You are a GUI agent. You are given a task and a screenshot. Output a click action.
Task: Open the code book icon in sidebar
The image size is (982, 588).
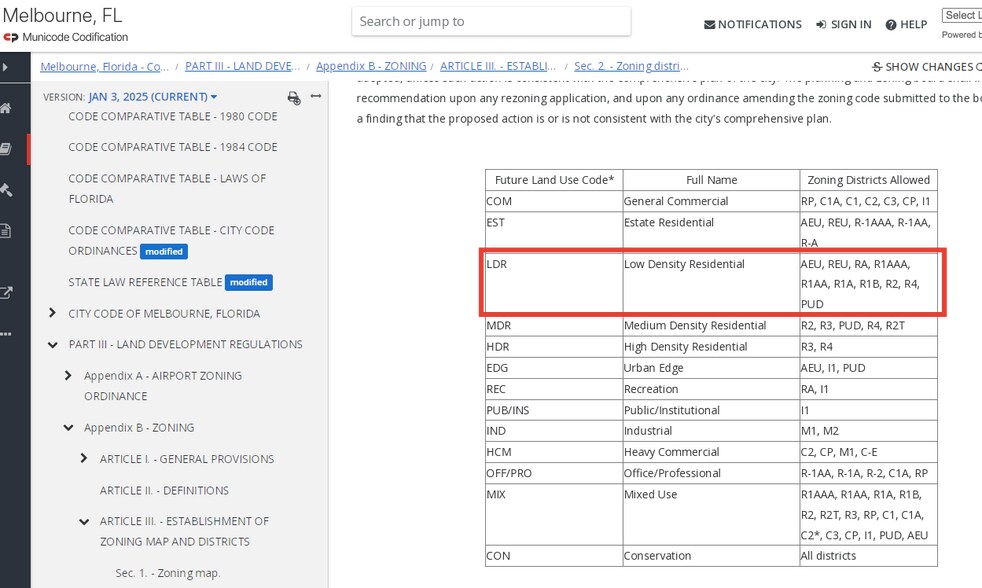coord(6,149)
